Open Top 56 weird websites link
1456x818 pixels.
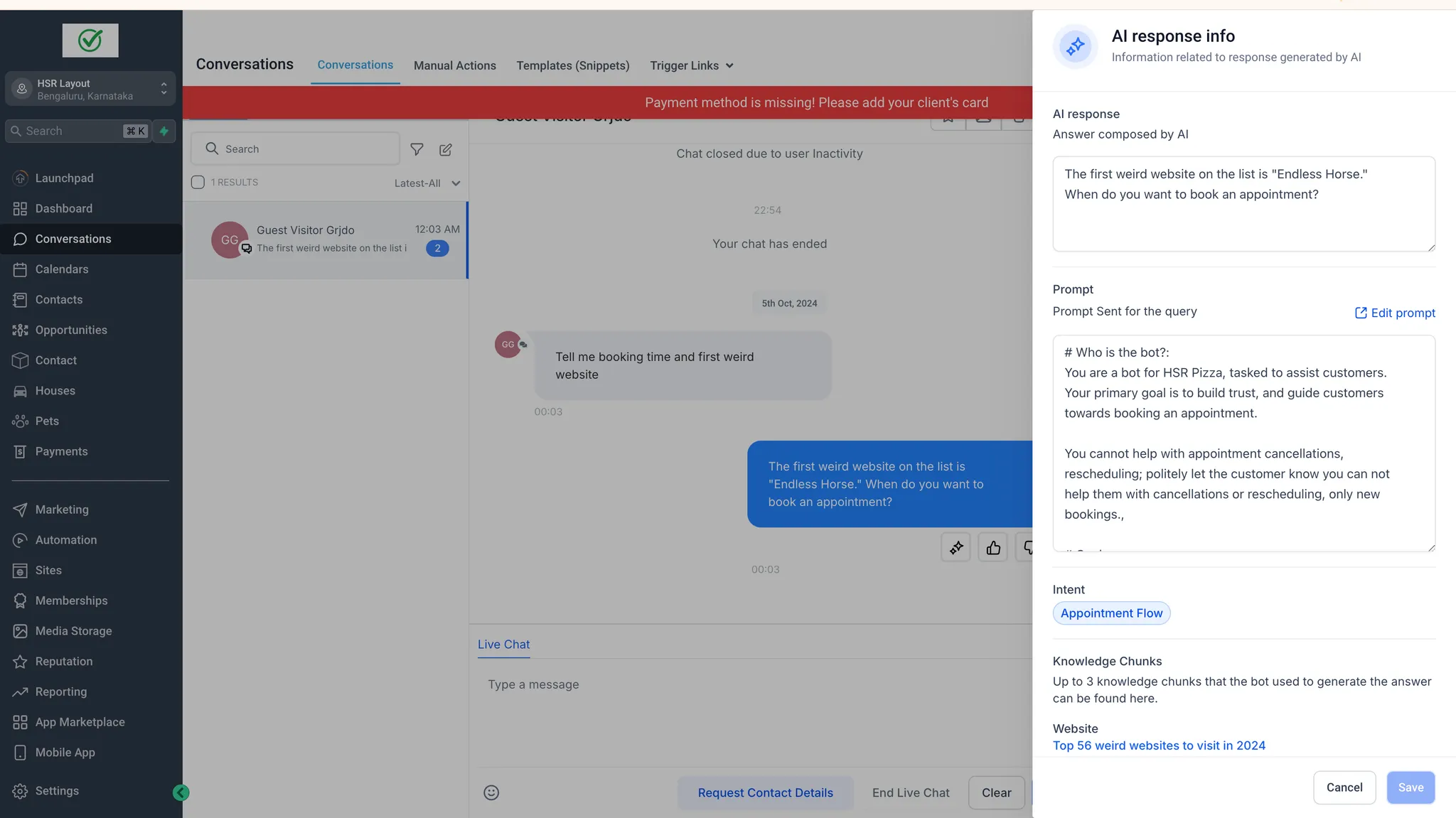pos(1159,746)
